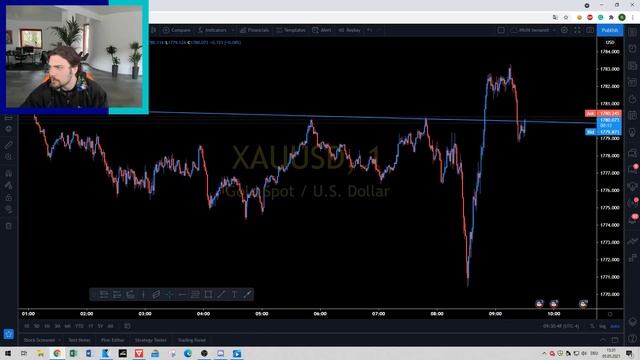Select the rectangle tool in favorites bar
This screenshot has width=640, height=360.
click(x=208, y=294)
